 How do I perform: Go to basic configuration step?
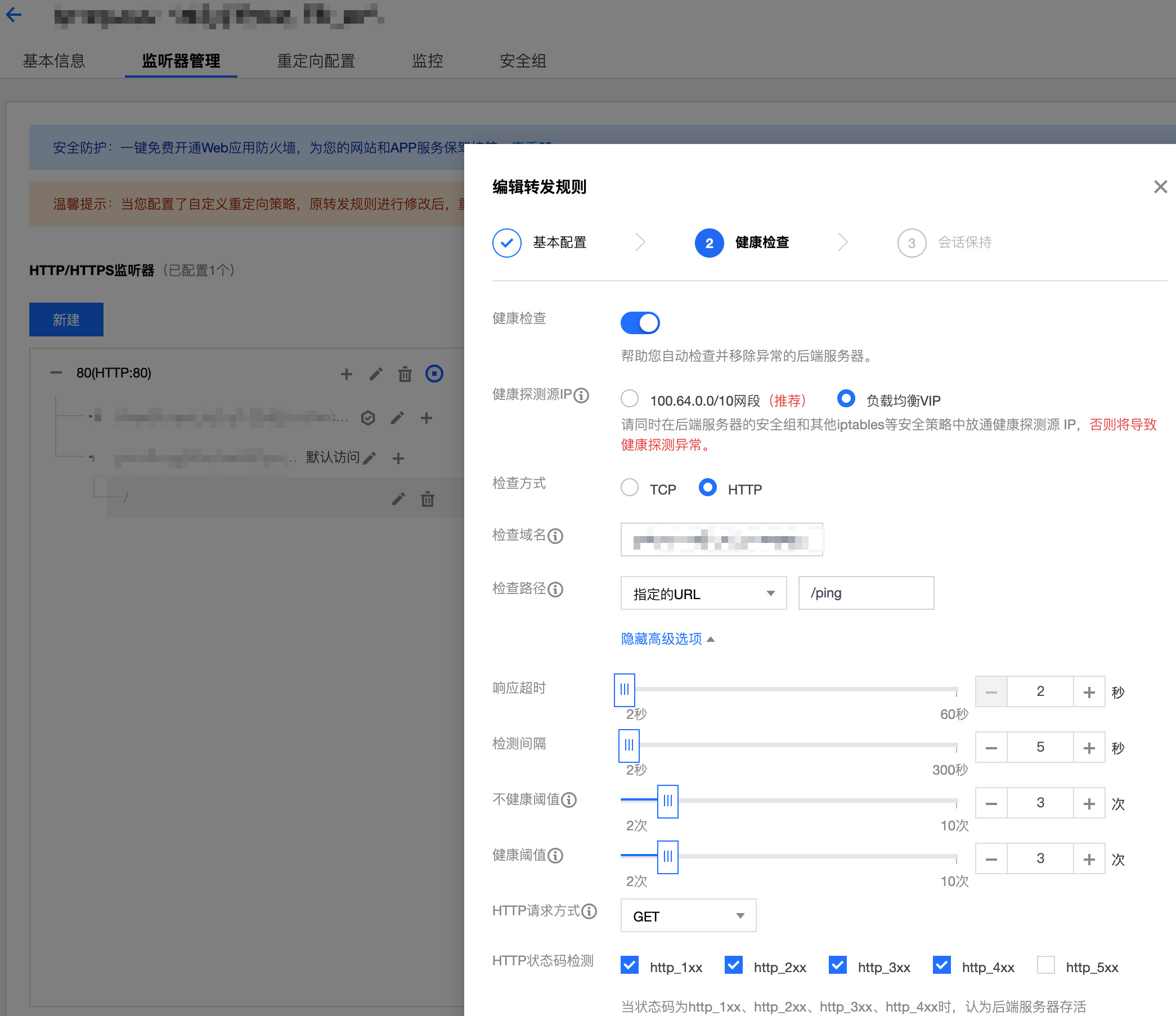[539, 243]
